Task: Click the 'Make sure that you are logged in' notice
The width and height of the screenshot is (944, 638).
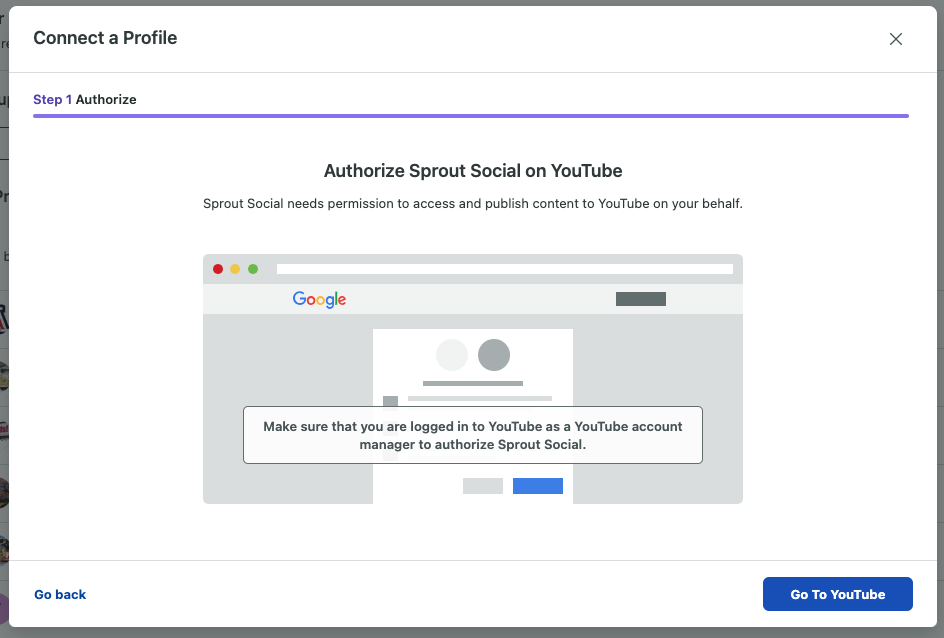Action: pos(473,435)
